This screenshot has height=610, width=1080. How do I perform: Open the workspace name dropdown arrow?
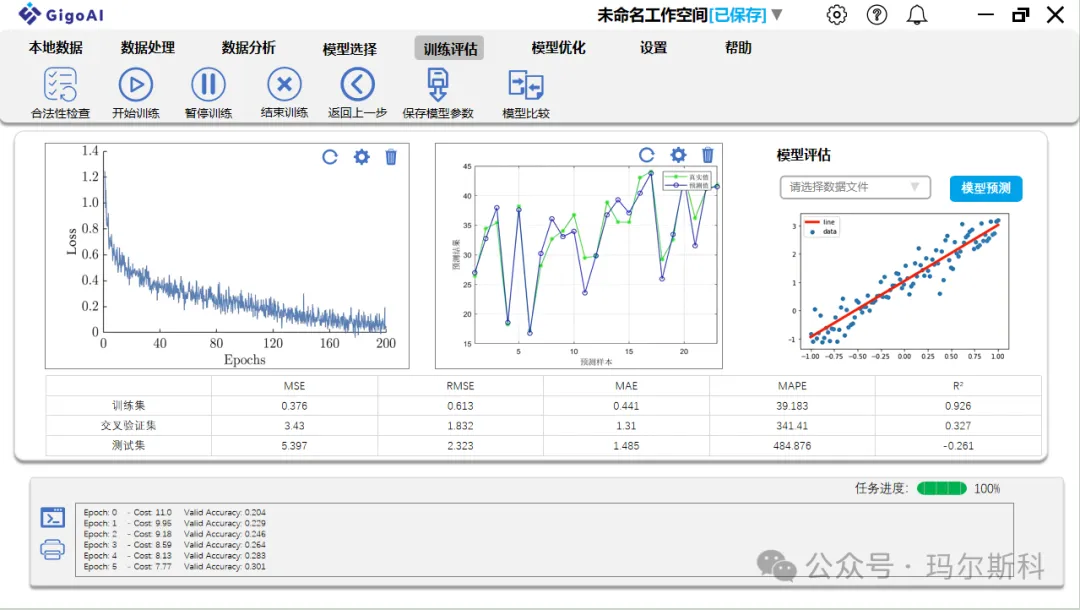[x=777, y=15]
